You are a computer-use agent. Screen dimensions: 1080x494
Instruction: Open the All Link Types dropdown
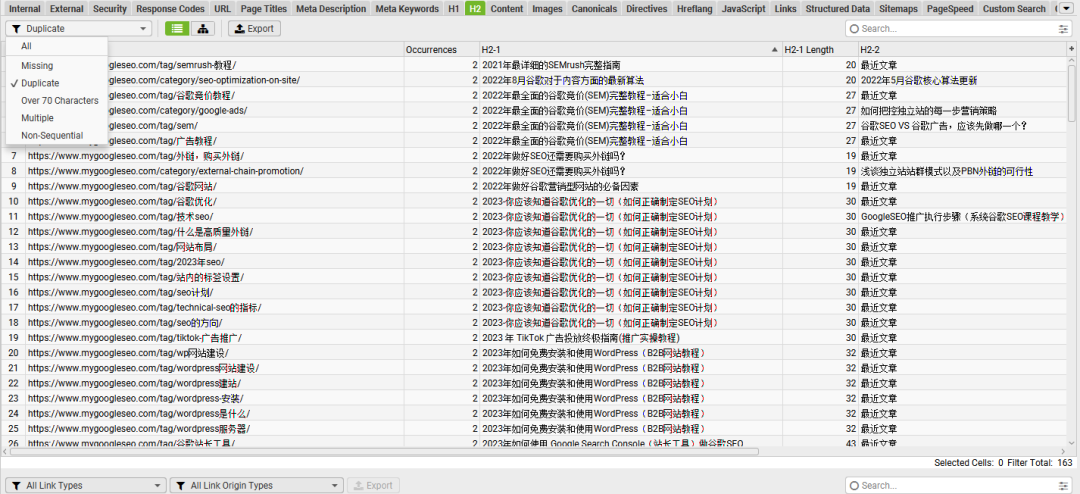86,485
